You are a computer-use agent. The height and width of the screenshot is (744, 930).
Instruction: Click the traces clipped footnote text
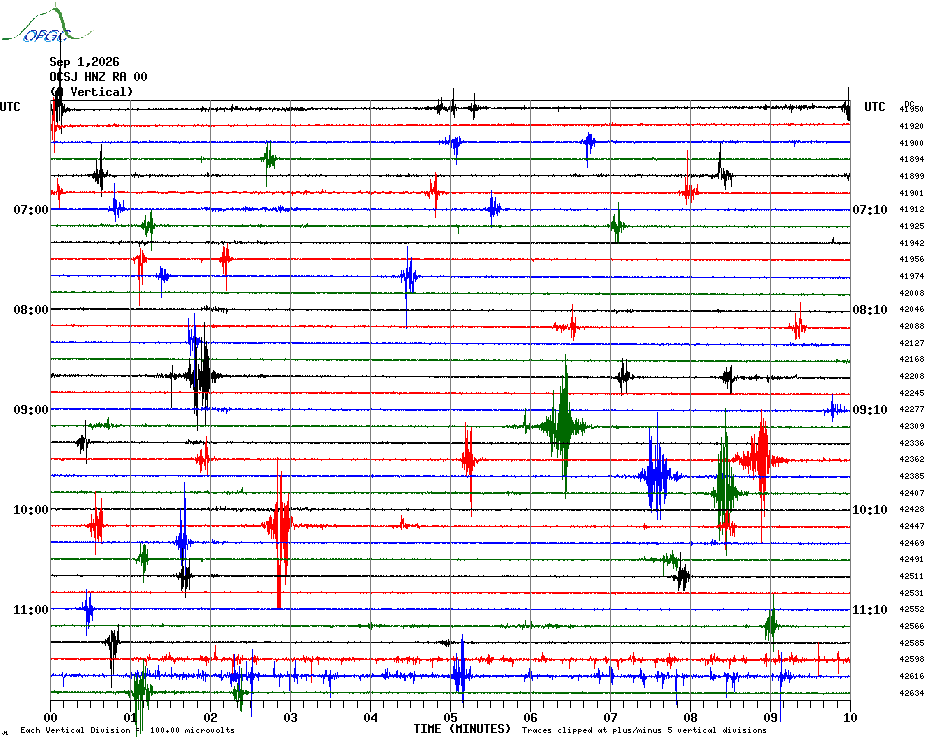(644, 730)
